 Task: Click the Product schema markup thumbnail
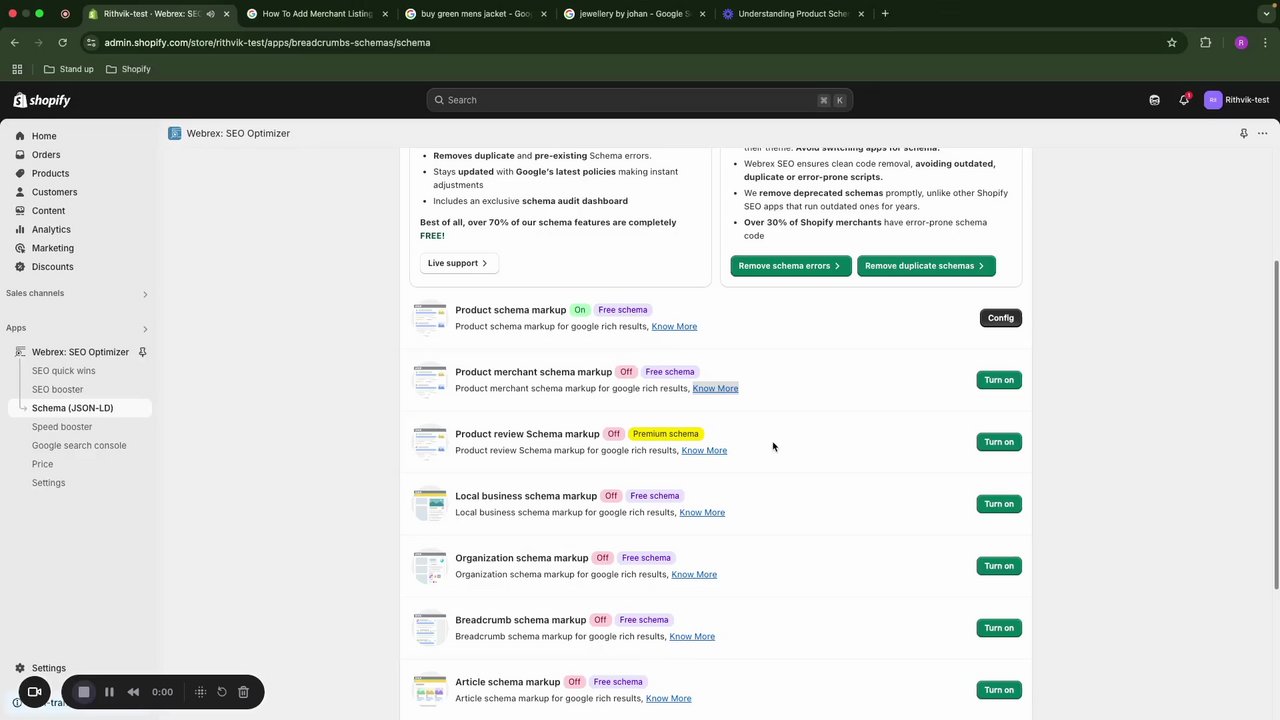click(430, 318)
